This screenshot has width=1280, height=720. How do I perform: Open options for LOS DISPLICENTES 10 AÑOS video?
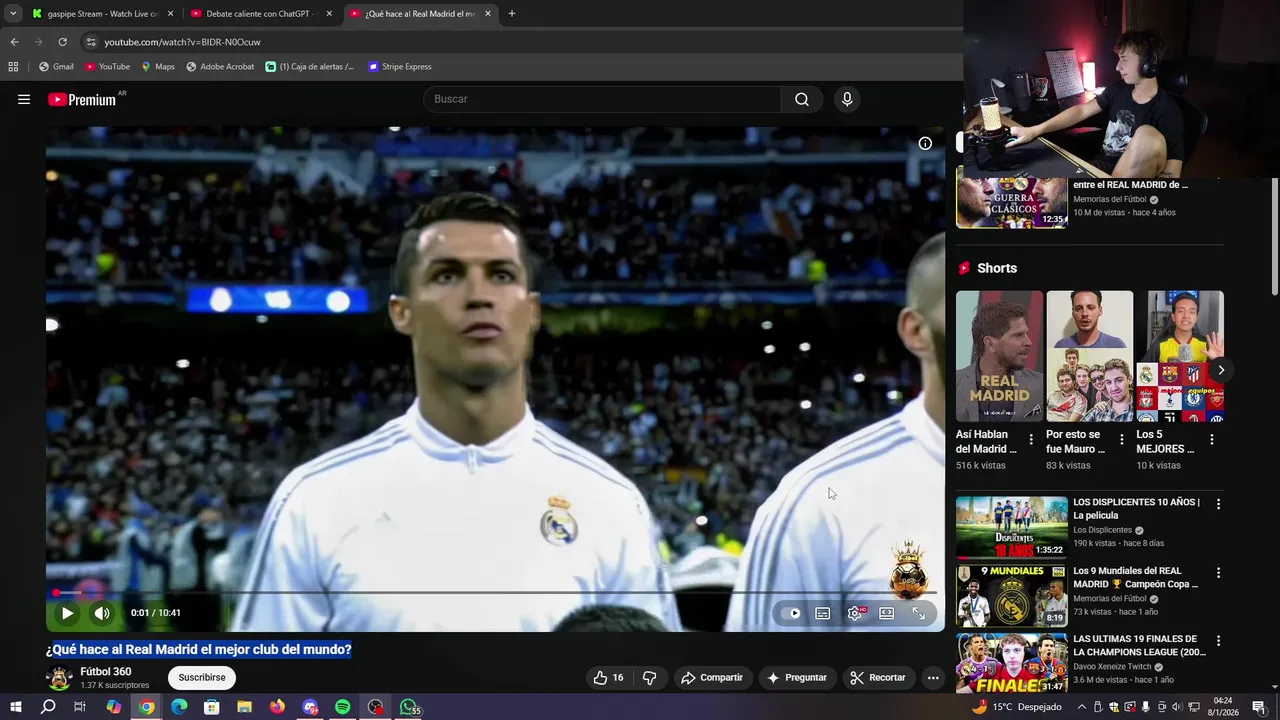point(1218,504)
